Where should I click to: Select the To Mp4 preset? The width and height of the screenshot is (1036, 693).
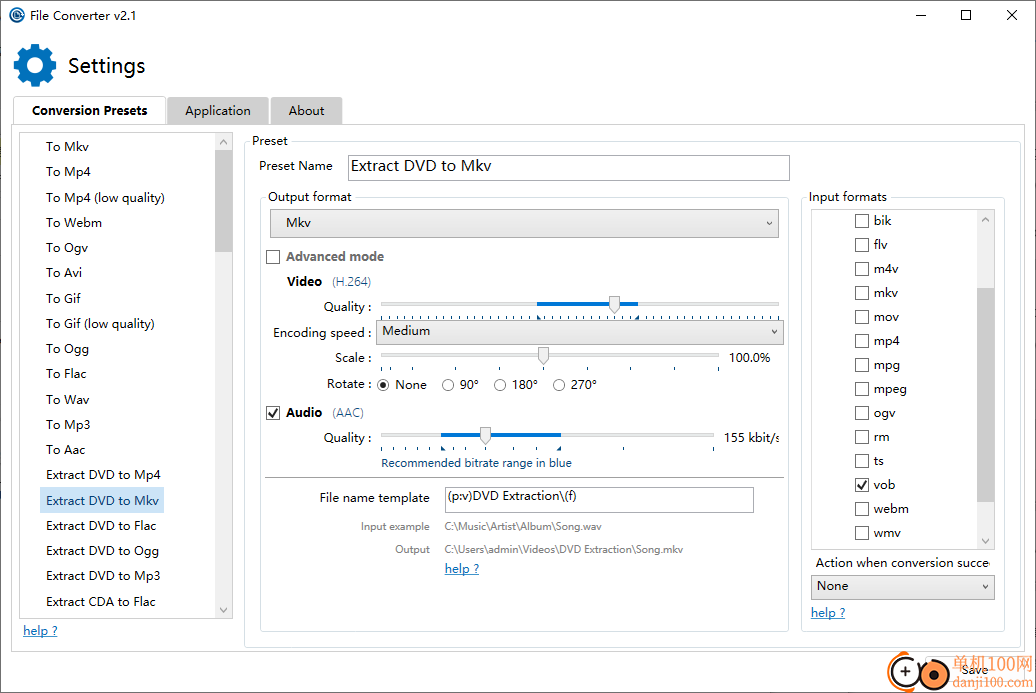click(68, 172)
